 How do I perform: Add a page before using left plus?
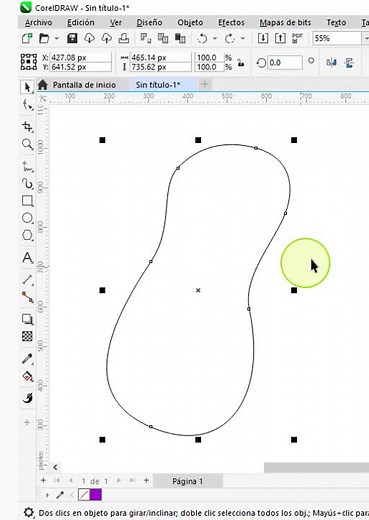coord(43,480)
